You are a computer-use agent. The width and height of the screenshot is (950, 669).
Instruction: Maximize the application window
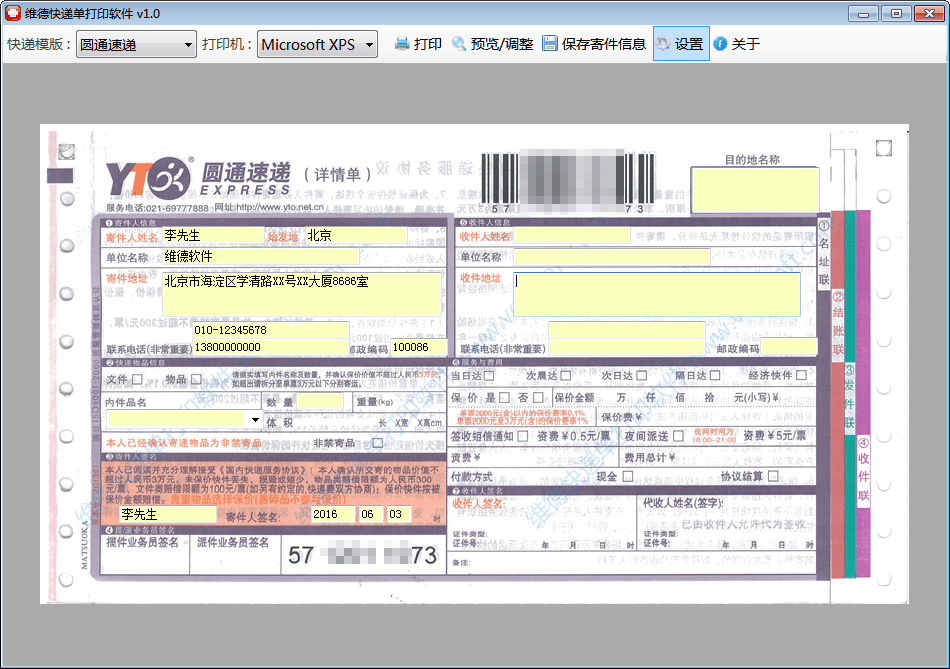[895, 13]
